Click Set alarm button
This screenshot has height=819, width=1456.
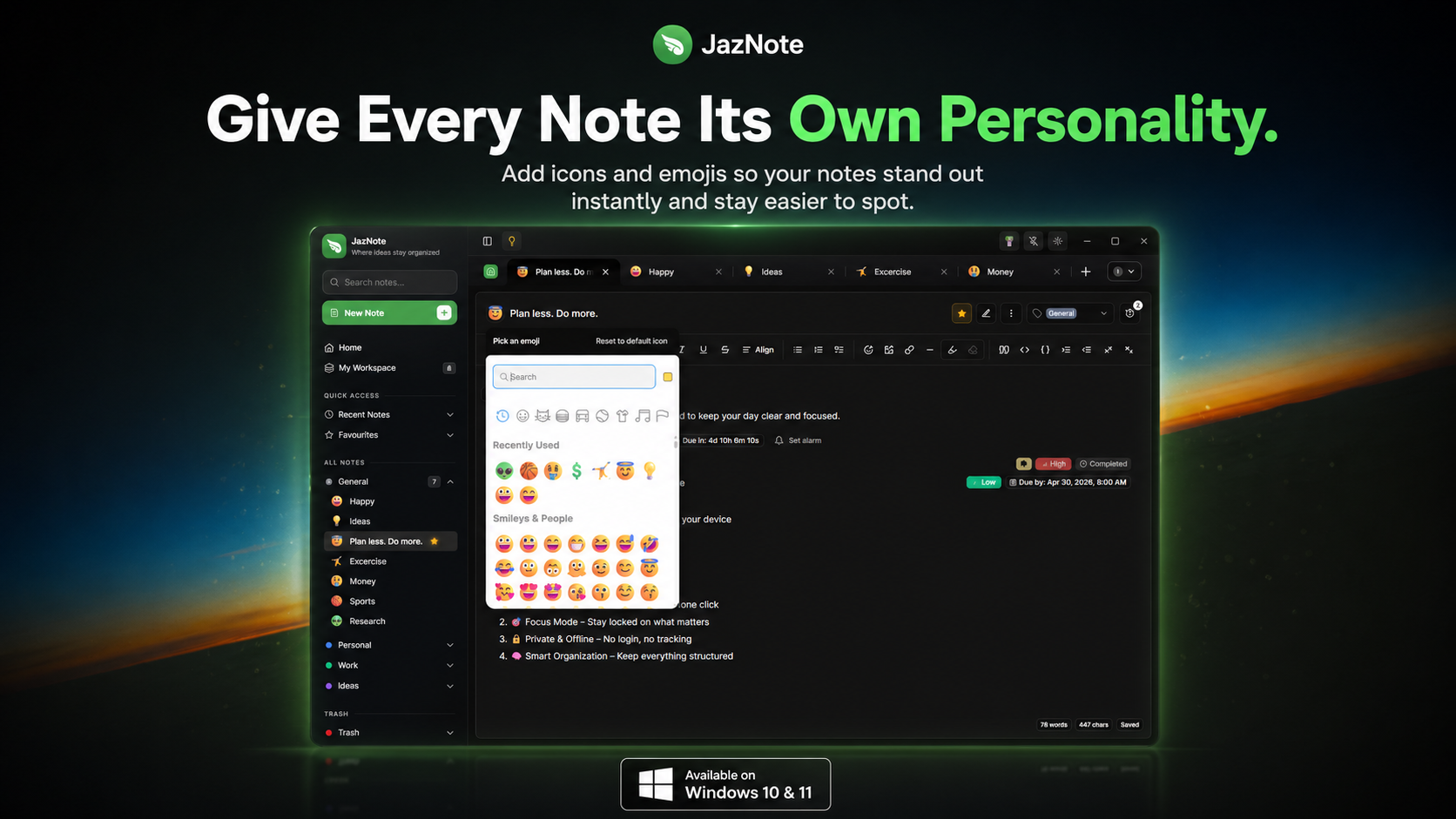799,440
